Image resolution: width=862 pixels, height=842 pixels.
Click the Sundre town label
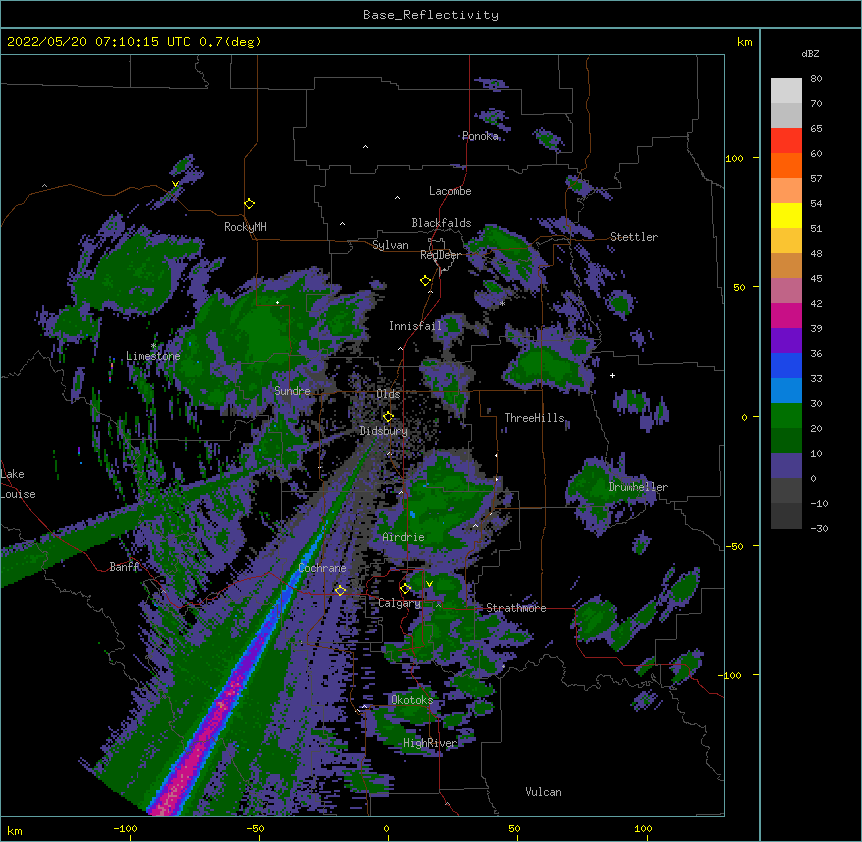(292, 391)
